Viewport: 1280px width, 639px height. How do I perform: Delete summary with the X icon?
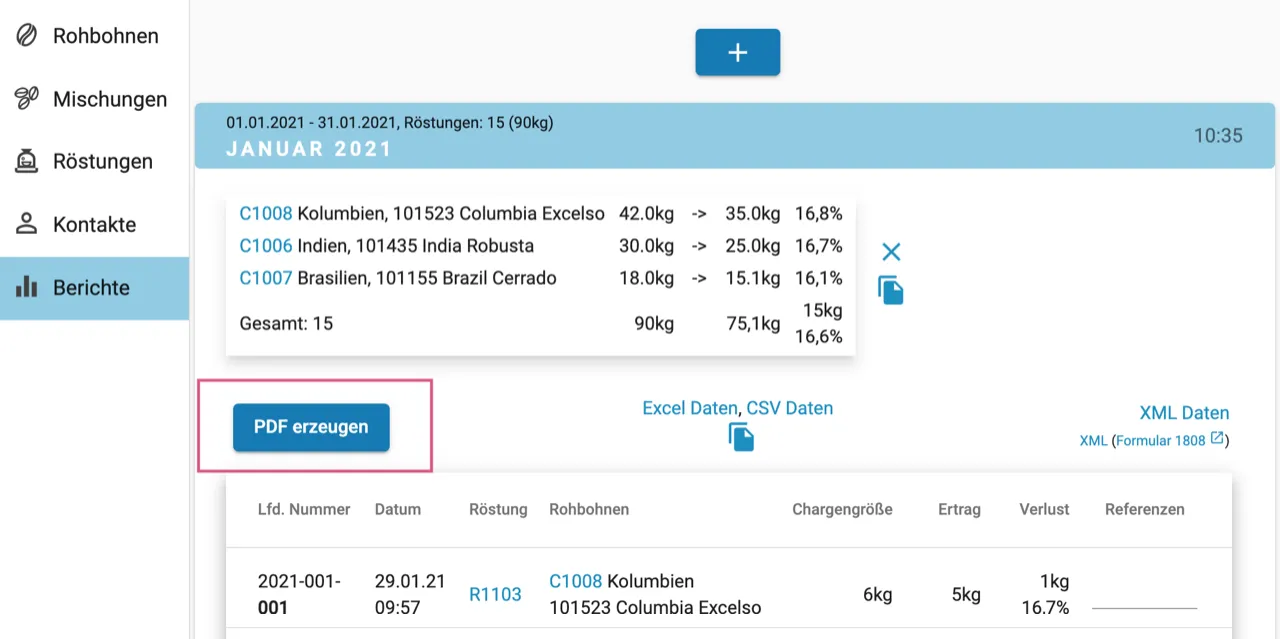891,251
